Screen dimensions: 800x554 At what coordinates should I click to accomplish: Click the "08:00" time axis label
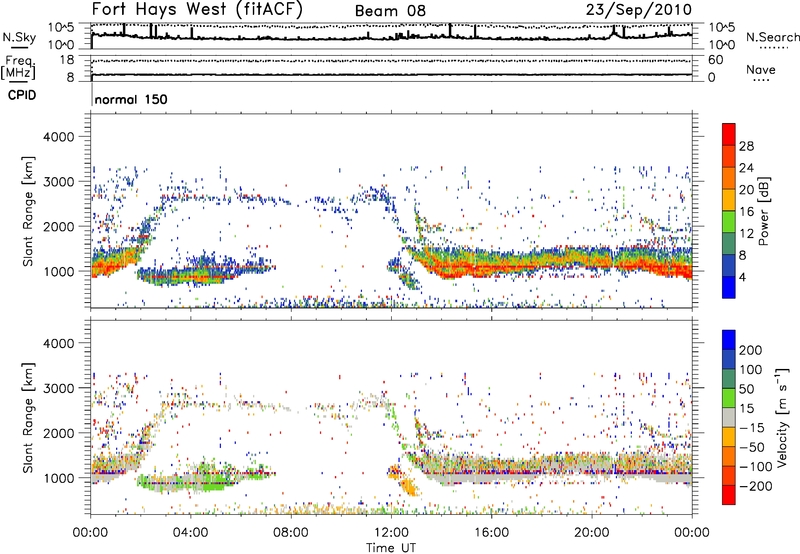(291, 533)
